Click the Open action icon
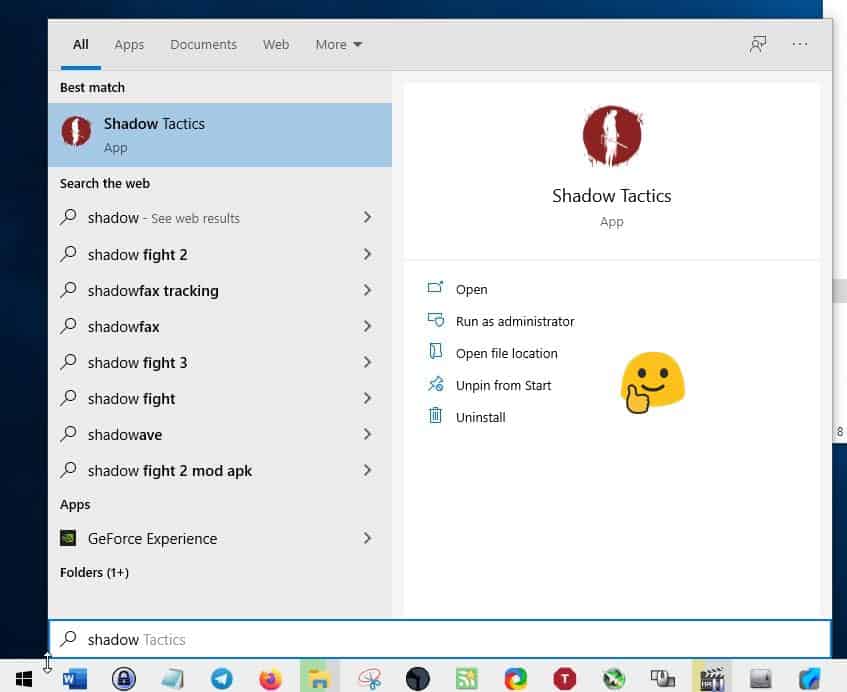Viewport: 847px width, 692px height. point(435,287)
